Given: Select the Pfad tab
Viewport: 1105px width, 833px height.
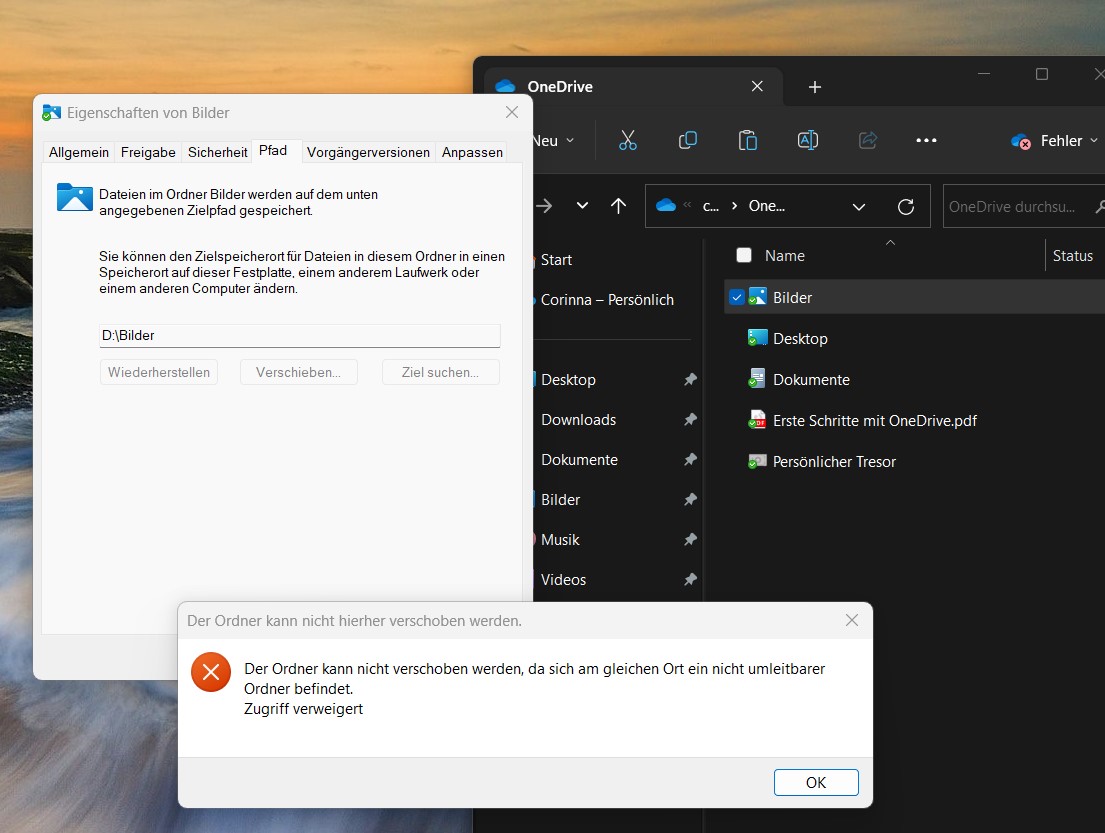Looking at the screenshot, I should 273,151.
